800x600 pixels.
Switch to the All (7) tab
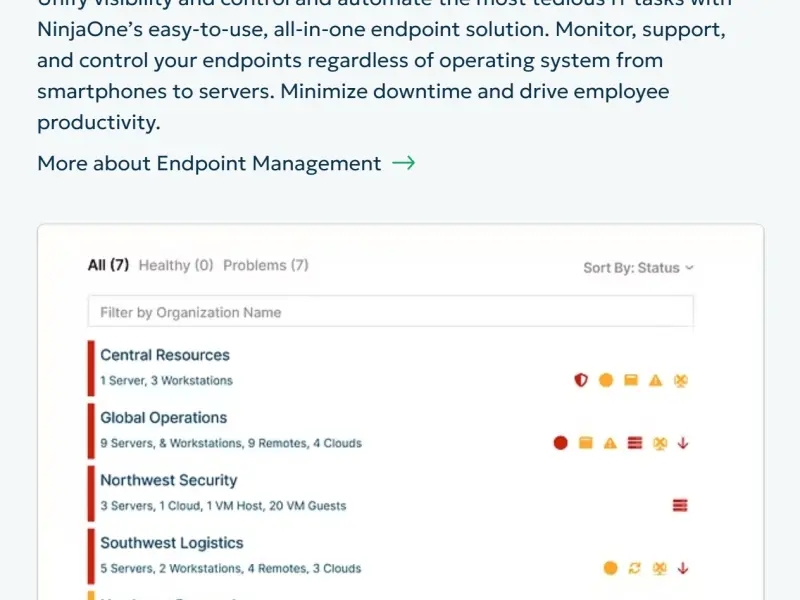click(108, 265)
